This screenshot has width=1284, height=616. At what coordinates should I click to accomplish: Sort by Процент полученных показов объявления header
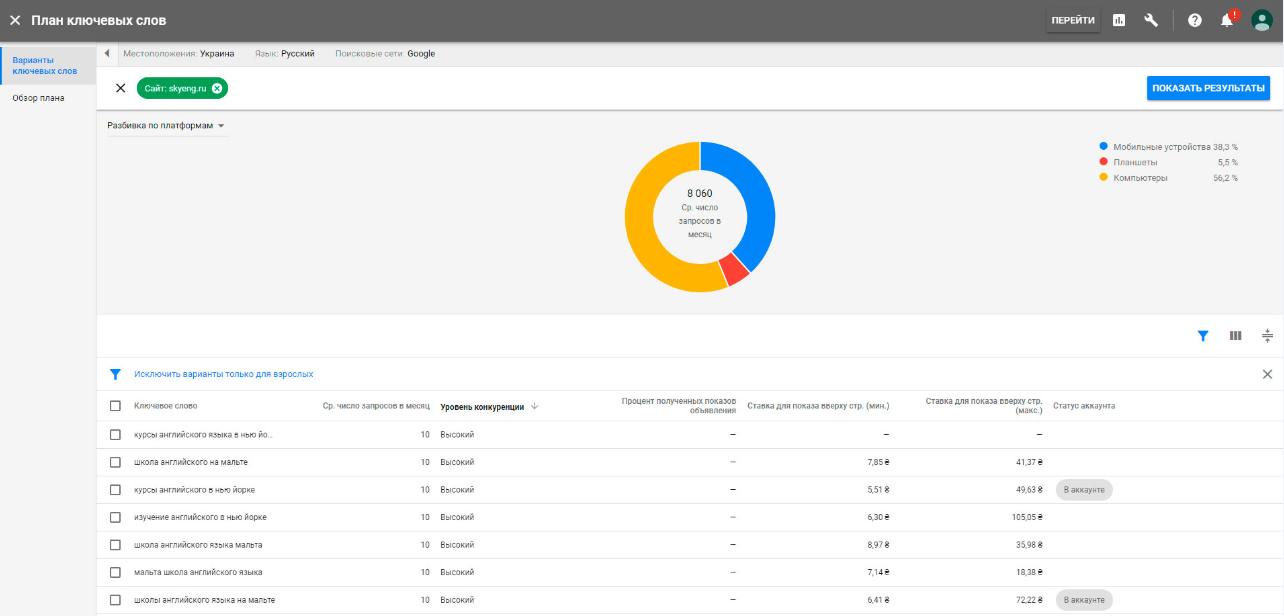pos(679,405)
